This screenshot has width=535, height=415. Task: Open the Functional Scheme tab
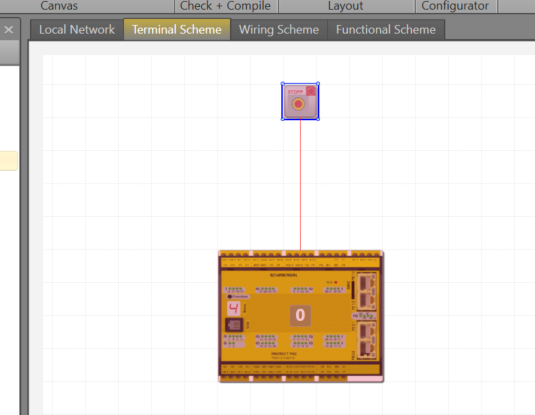(x=386, y=30)
